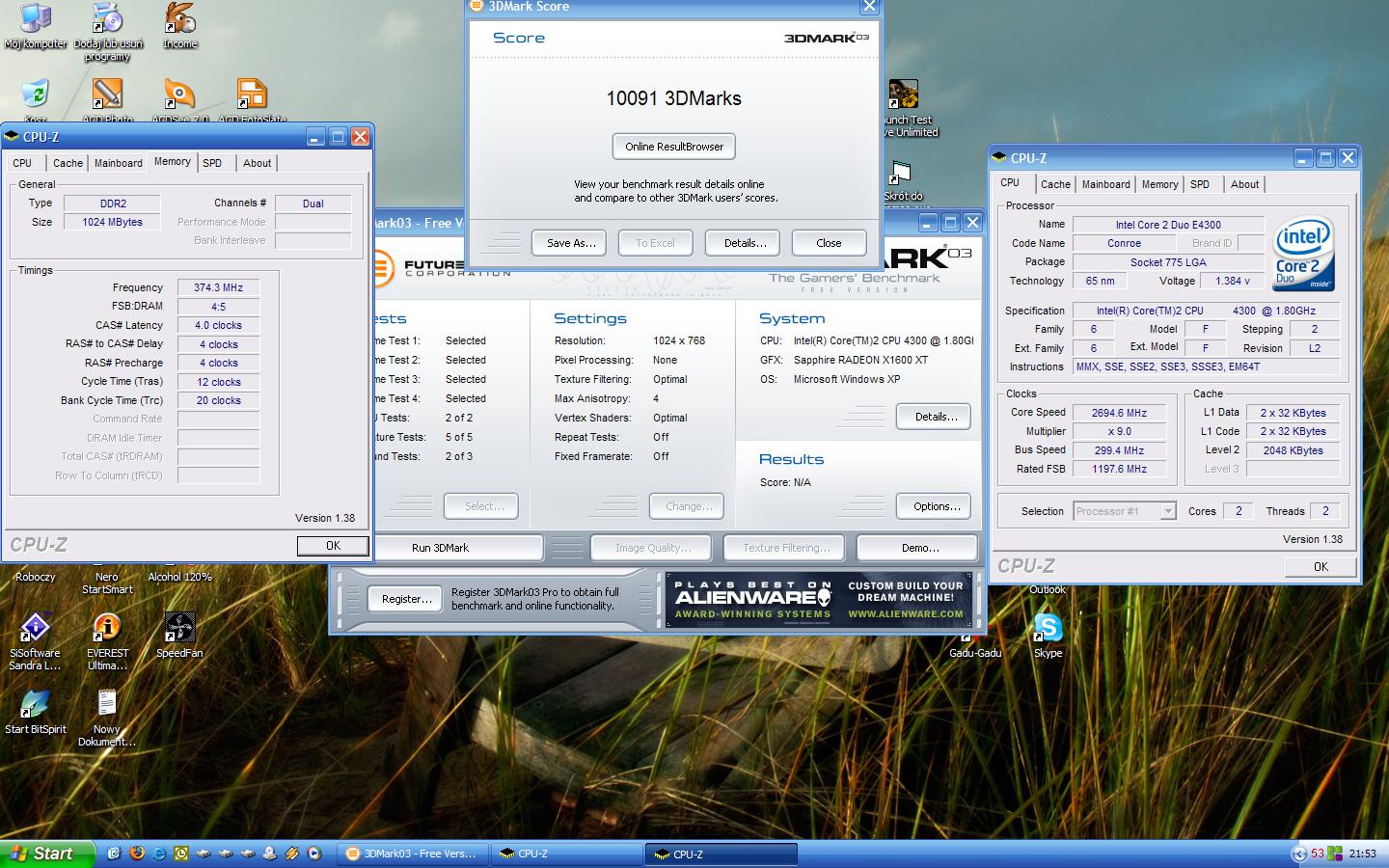Open Results Options button
The width and height of the screenshot is (1389, 868).
coord(934,506)
